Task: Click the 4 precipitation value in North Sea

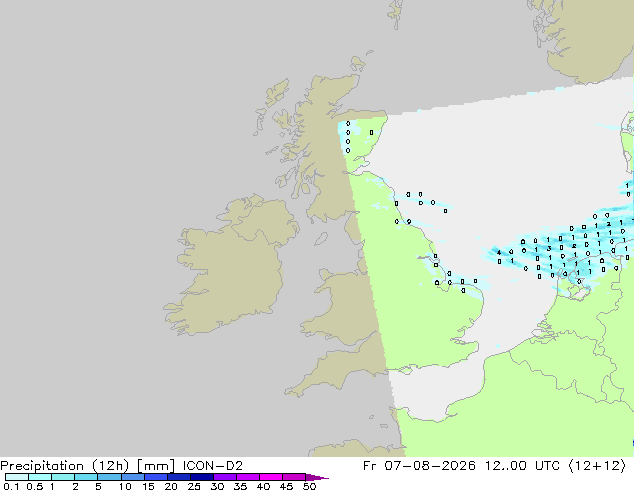Action: (x=499, y=253)
